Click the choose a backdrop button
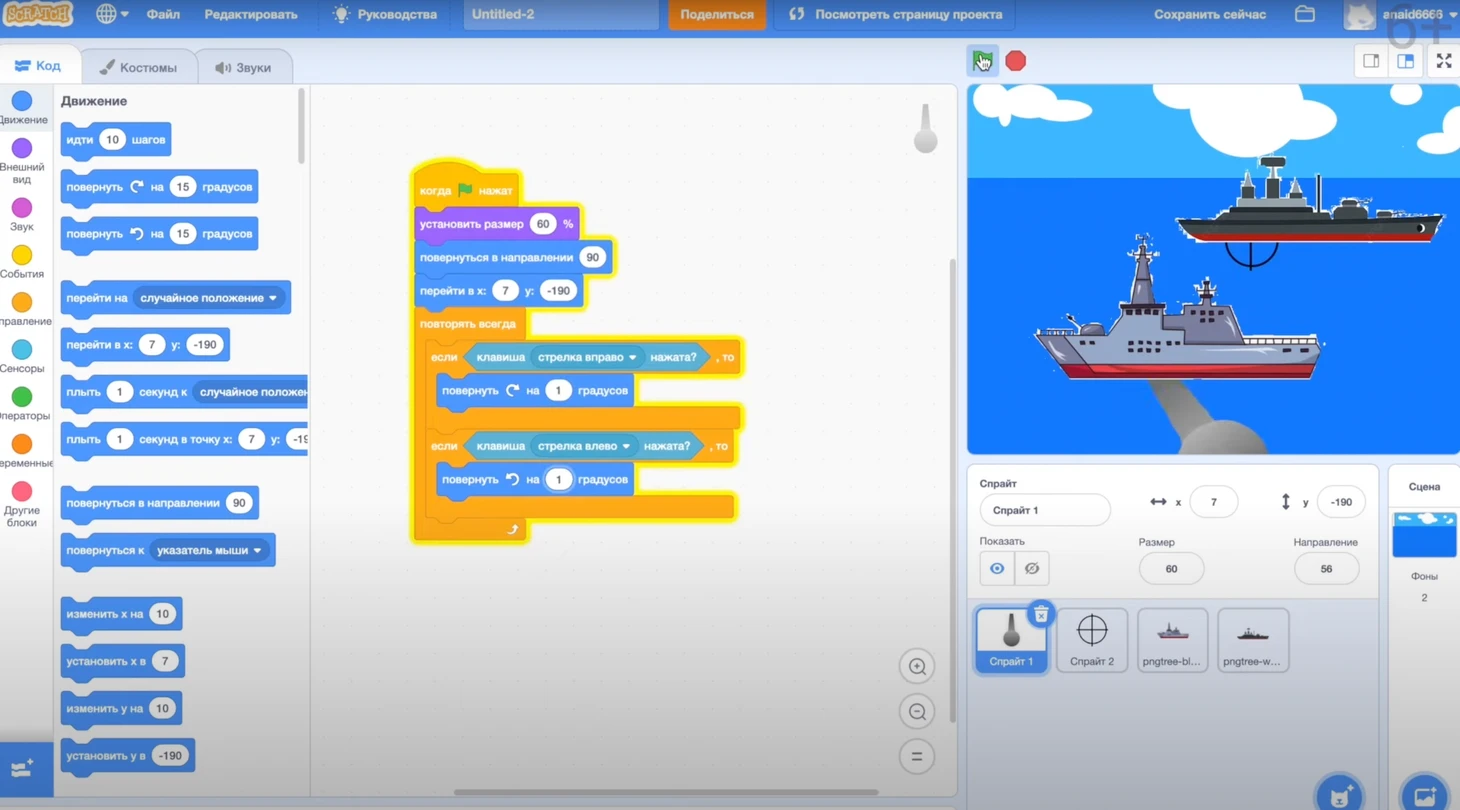The image size is (1460, 810). pos(1424,795)
